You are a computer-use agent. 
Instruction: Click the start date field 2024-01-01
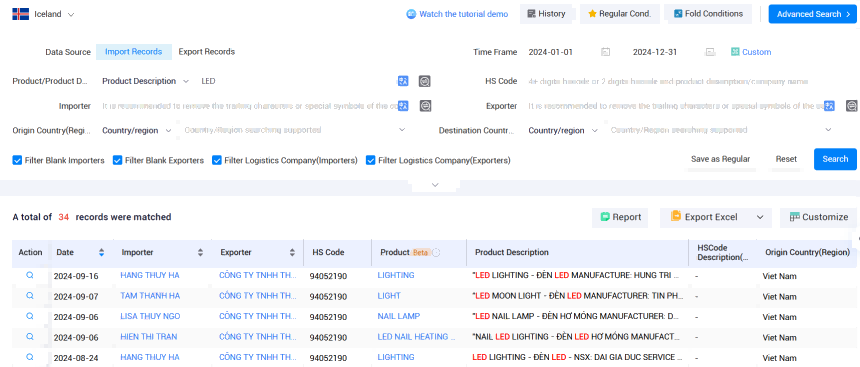click(x=551, y=52)
